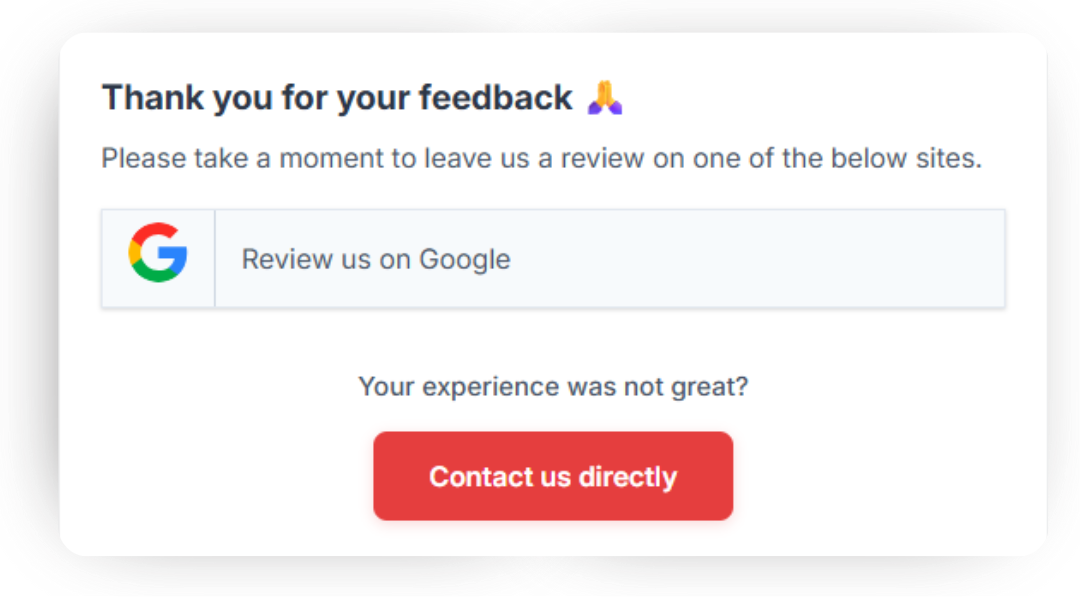Click the Thank you for your feedback heading
Image resolution: width=1080 pixels, height=598 pixels.
(x=337, y=98)
